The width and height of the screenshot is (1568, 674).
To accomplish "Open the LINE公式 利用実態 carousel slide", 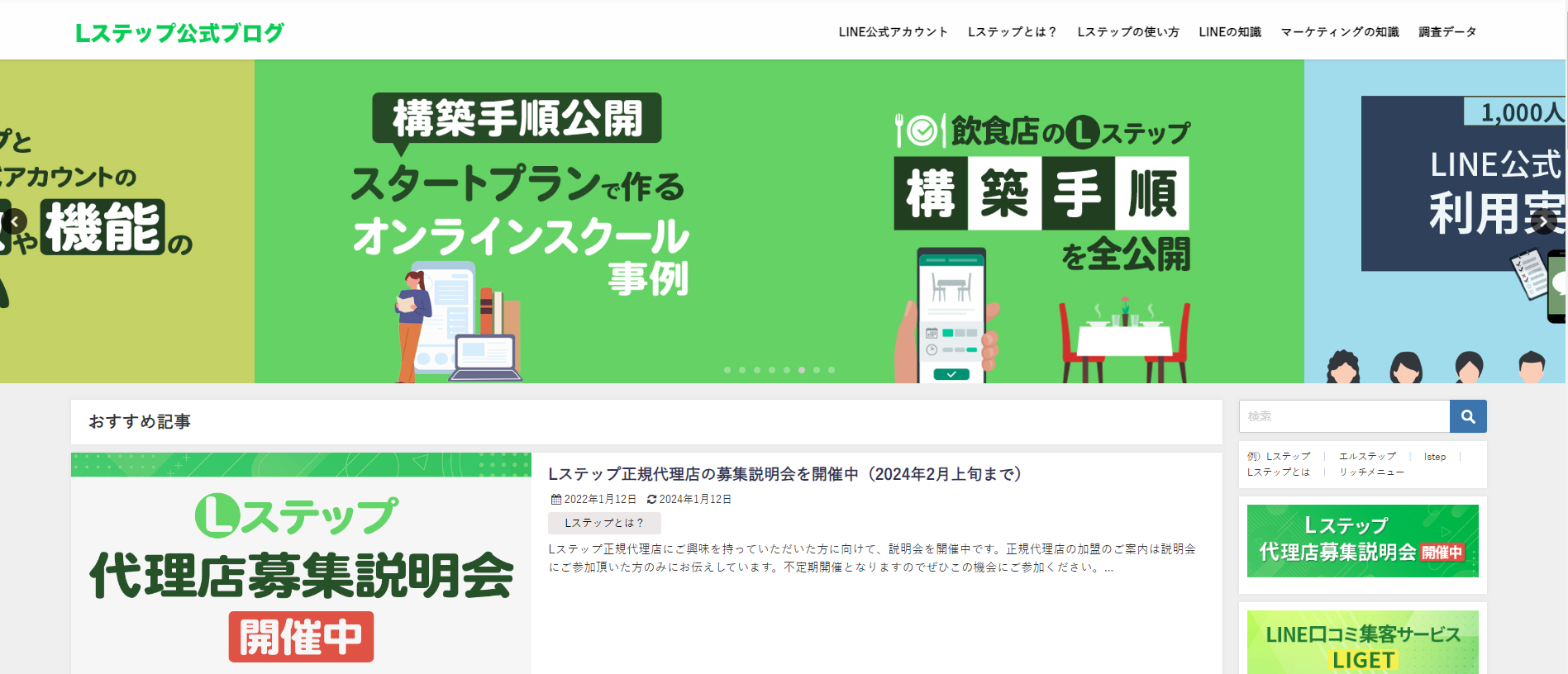I will click(x=1435, y=221).
